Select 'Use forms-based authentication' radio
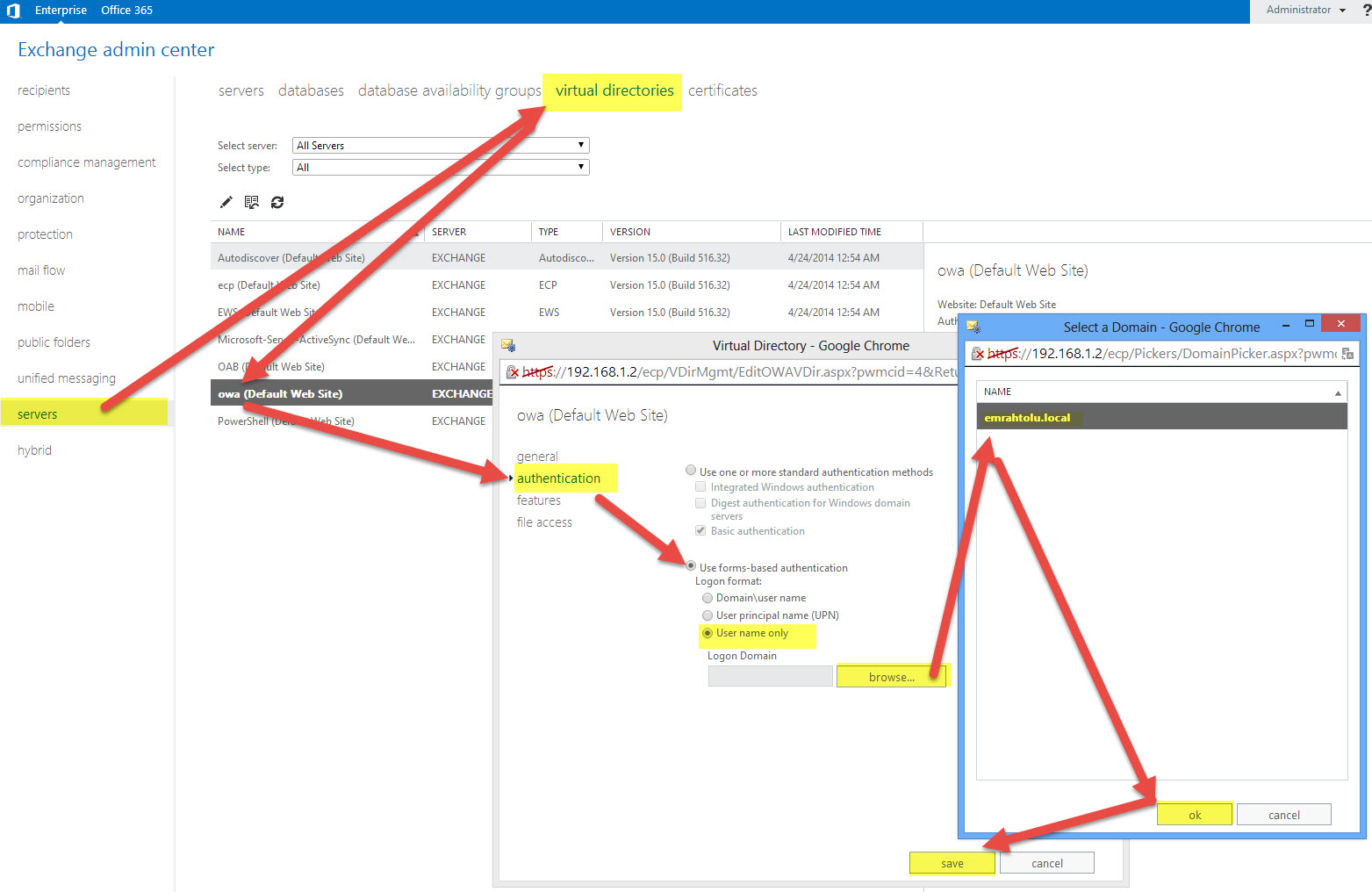This screenshot has width=1372, height=892. 691,566
